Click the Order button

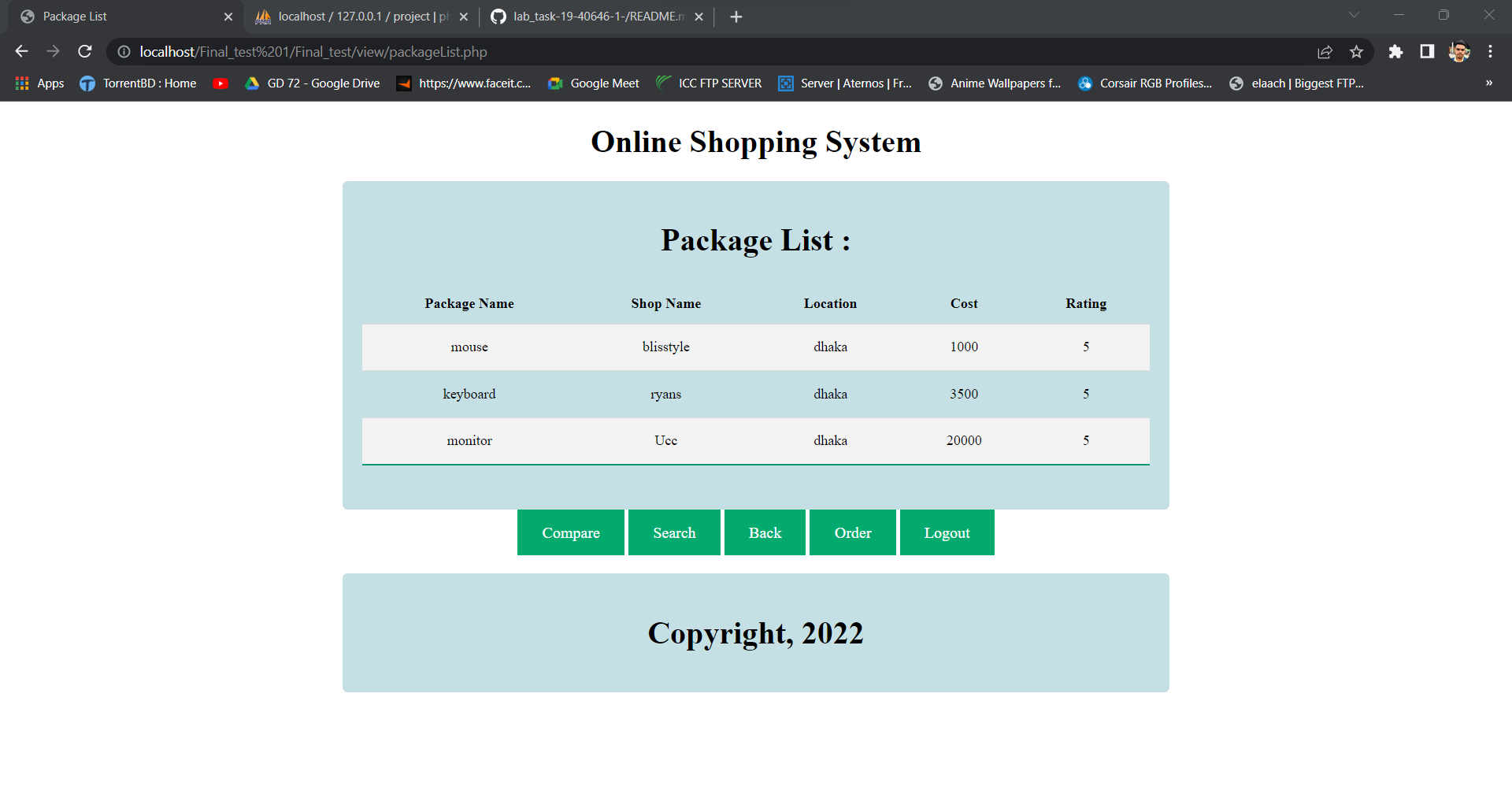852,532
